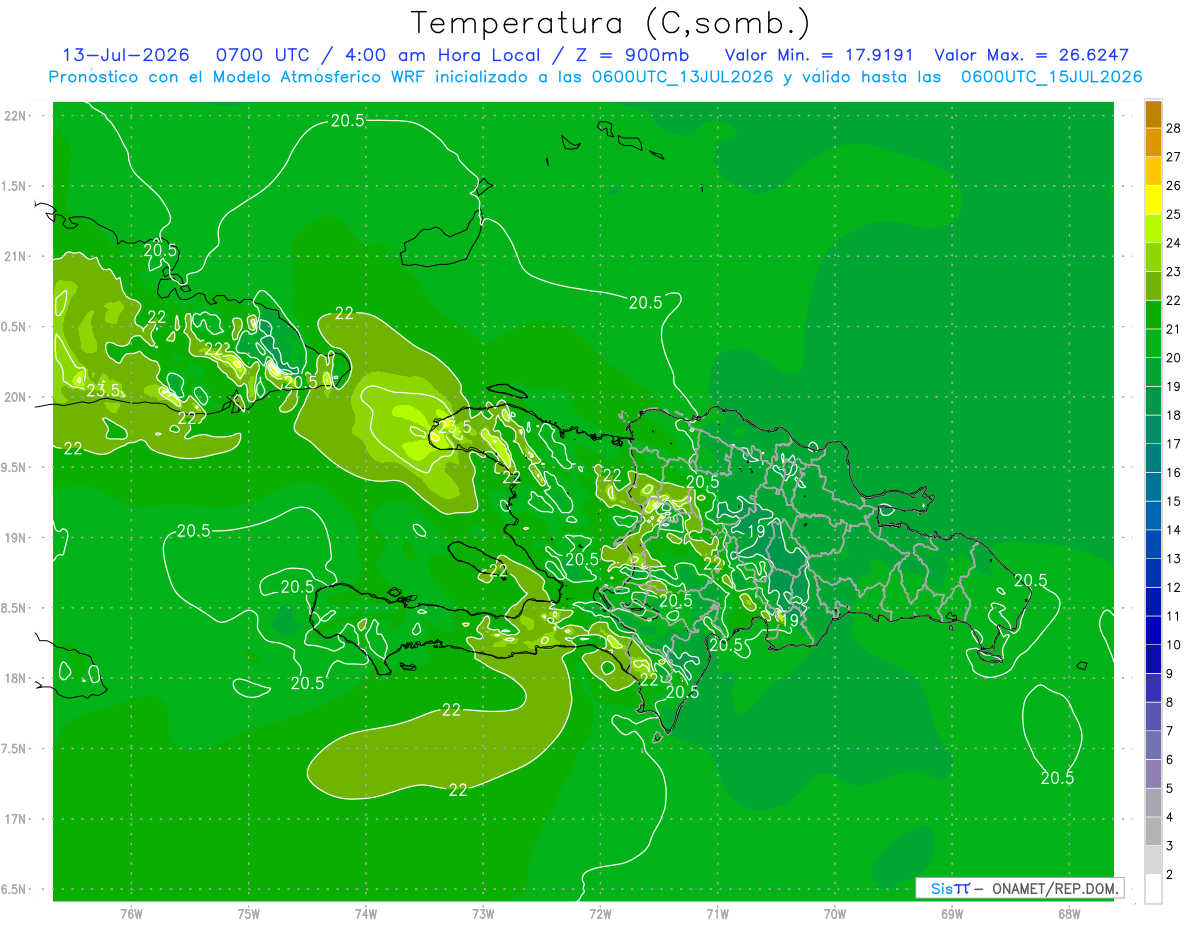Click the deep blue swatch between 10 and 11
The width and height of the screenshot is (1200, 927).
(x=1153, y=631)
